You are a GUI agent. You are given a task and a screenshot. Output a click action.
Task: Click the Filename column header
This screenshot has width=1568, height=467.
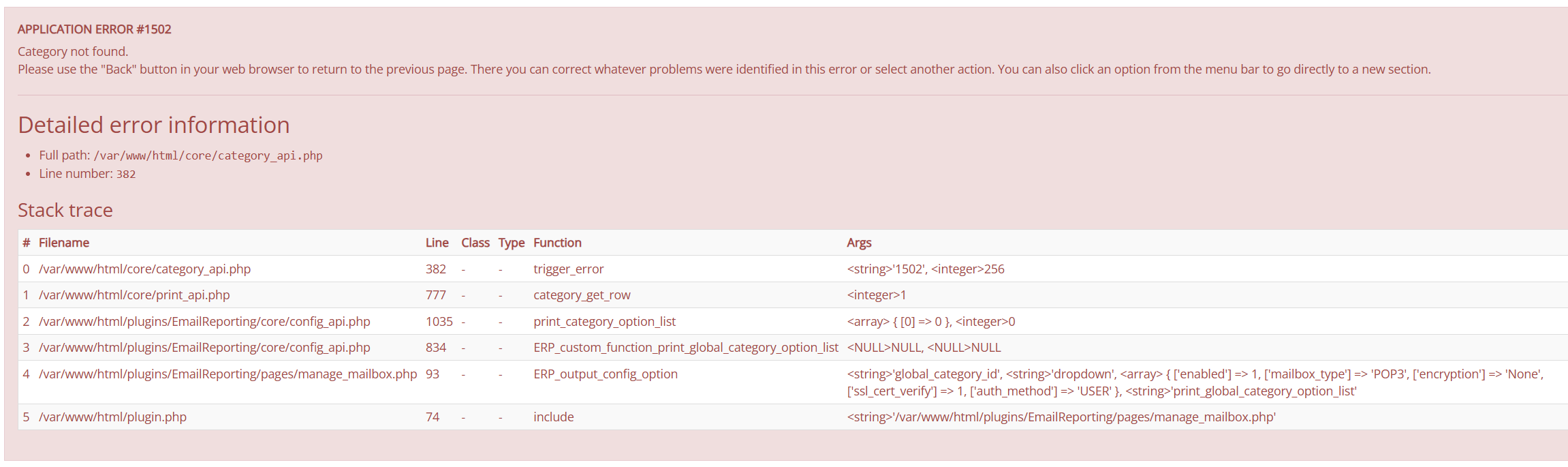tap(64, 243)
